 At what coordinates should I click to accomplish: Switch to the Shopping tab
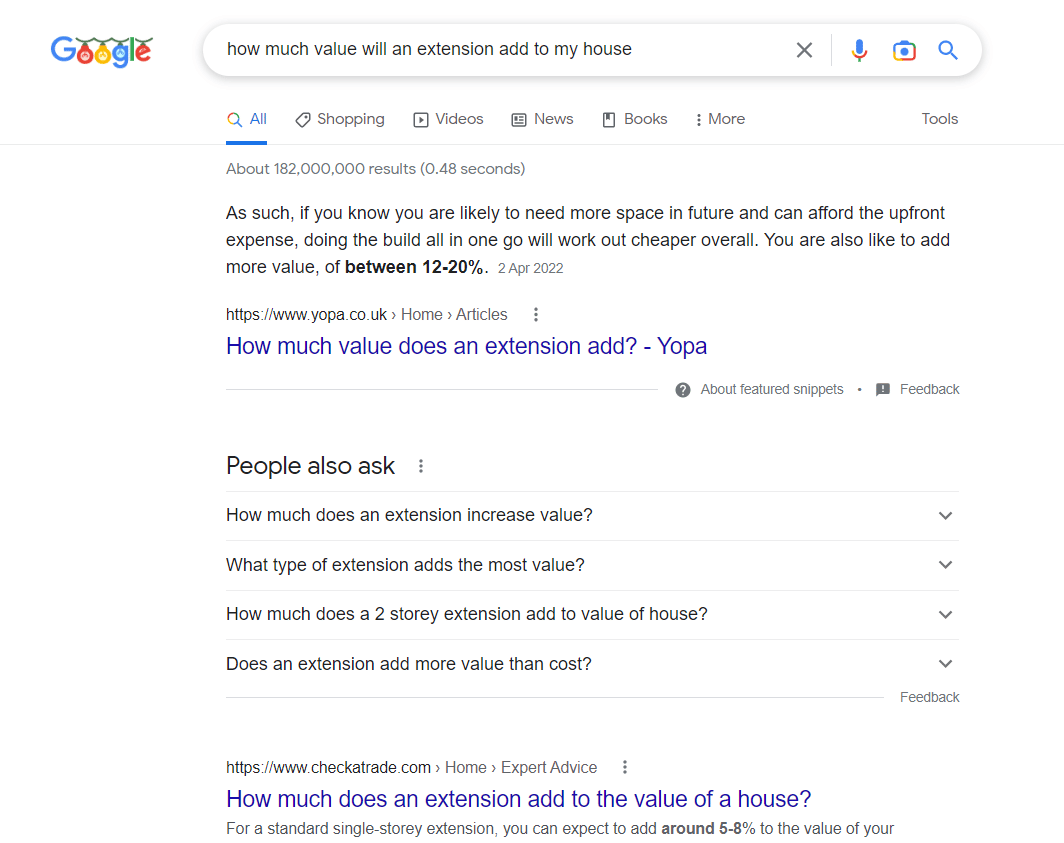pyautogui.click(x=340, y=119)
